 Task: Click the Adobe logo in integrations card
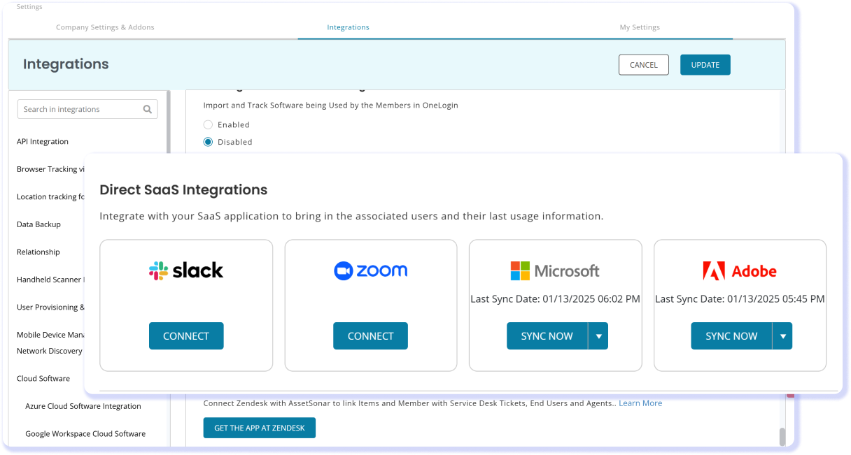coord(740,270)
